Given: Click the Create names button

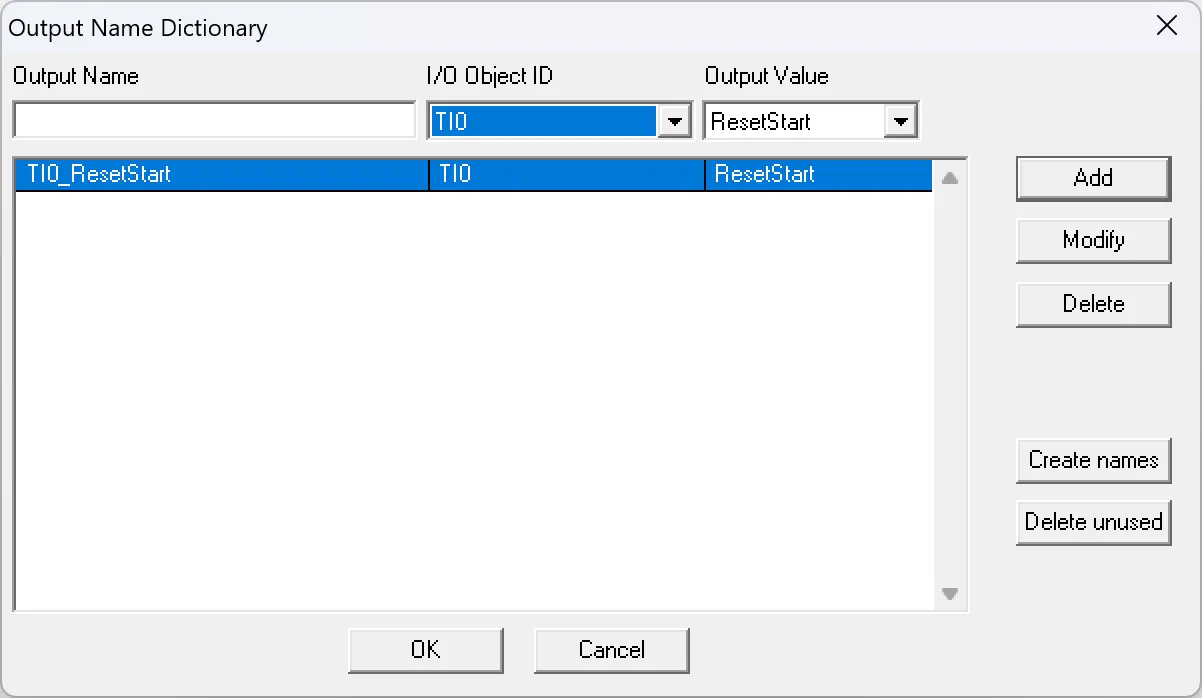Looking at the screenshot, I should tap(1092, 460).
